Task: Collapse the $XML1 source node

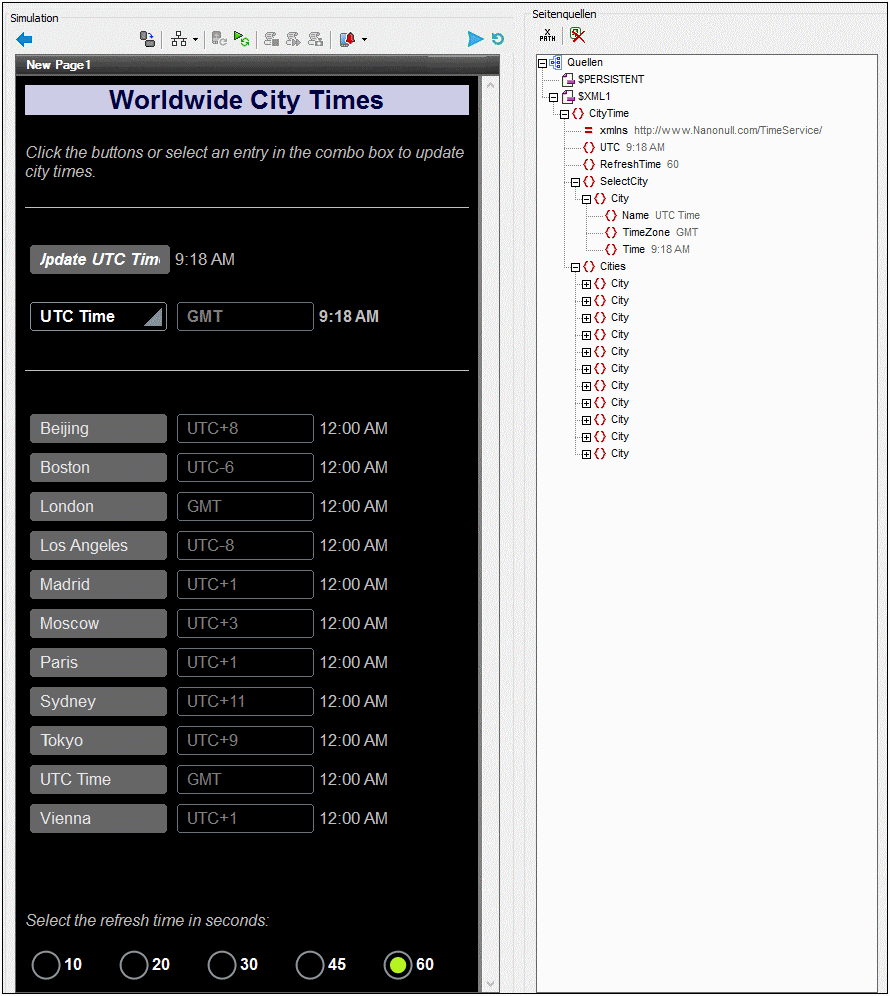Action: tap(553, 97)
